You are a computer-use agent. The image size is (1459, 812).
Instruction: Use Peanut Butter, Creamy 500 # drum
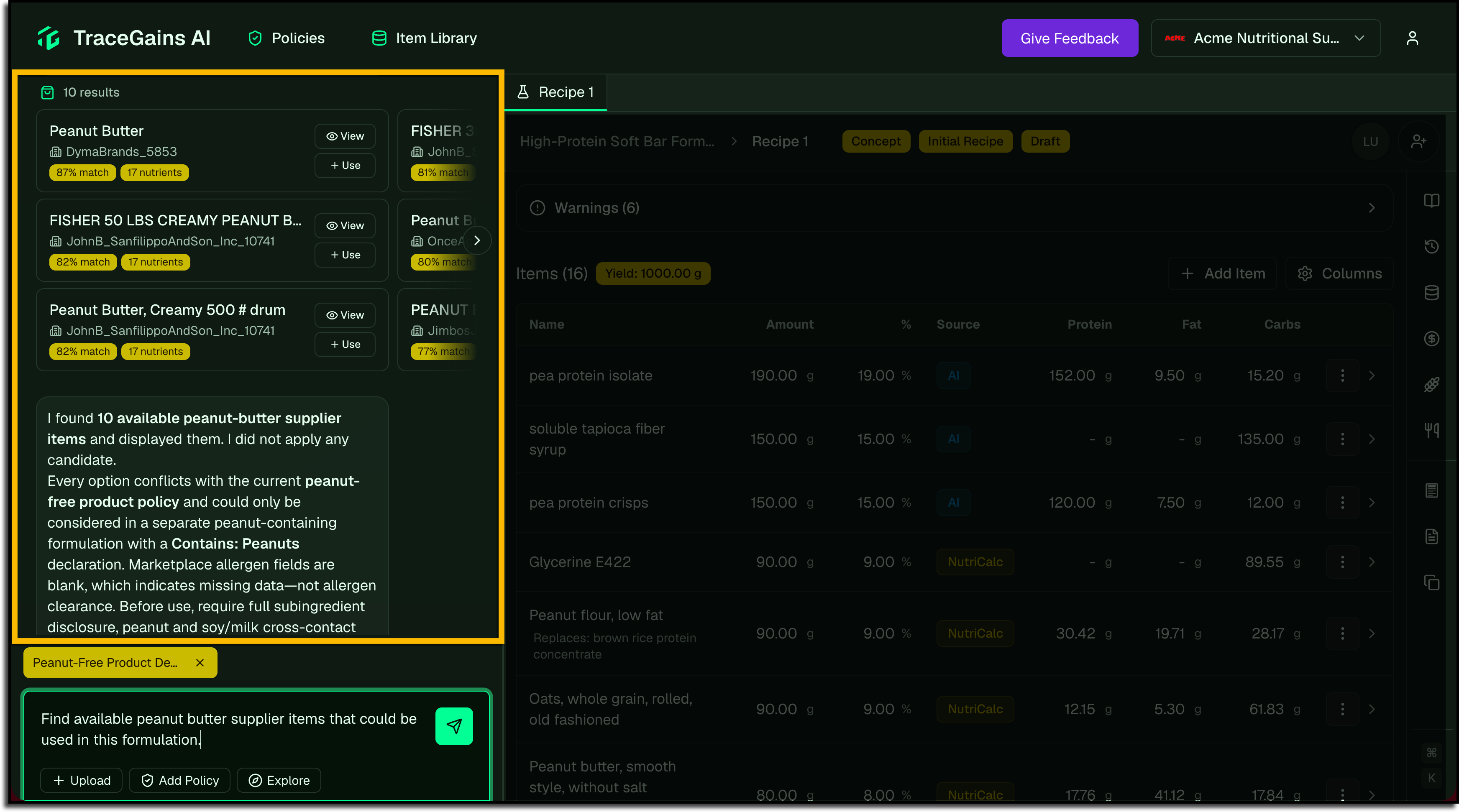345,344
